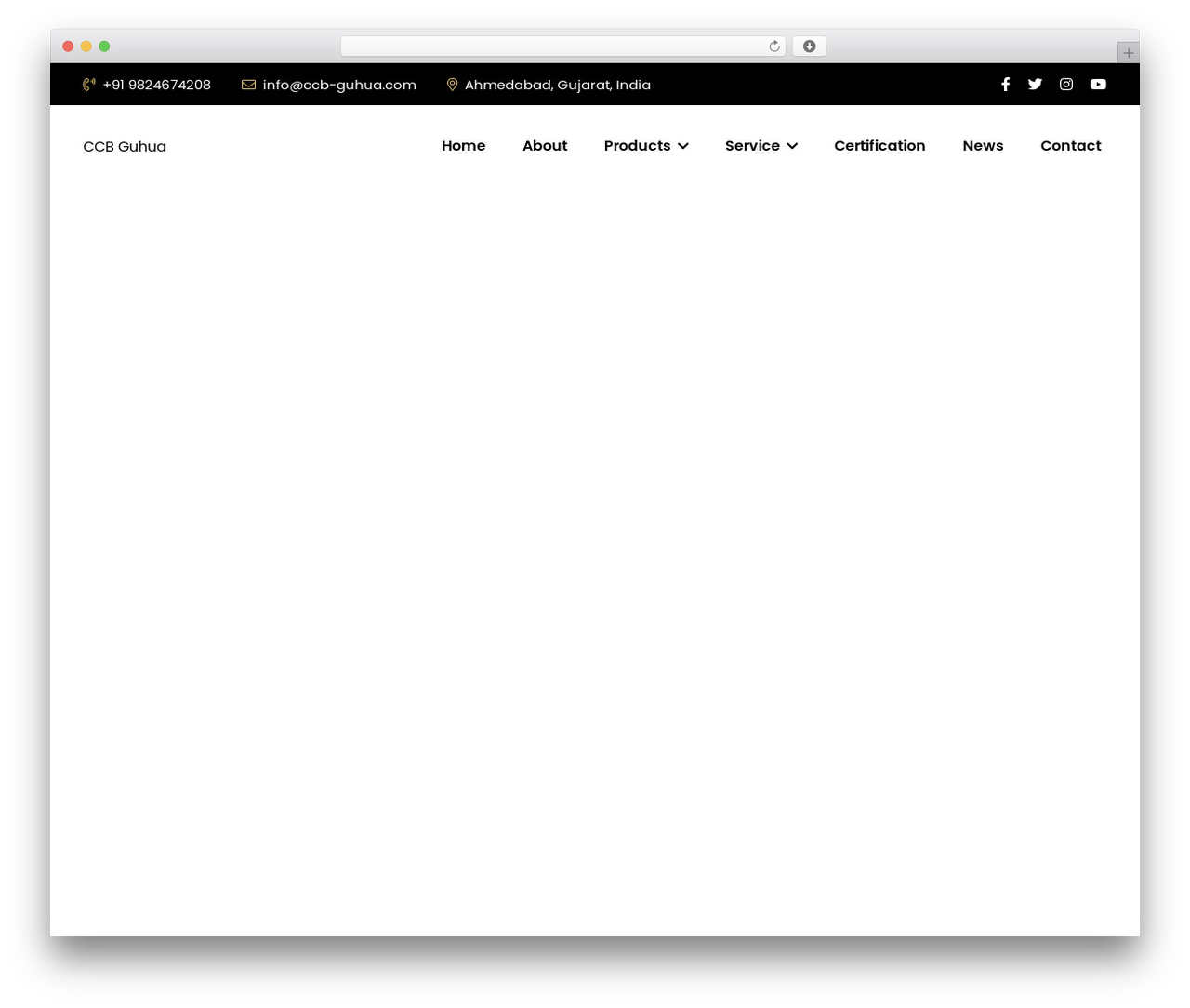Image resolution: width=1190 pixels, height=1008 pixels.
Task: Open the Contact menu item
Action: click(1070, 146)
